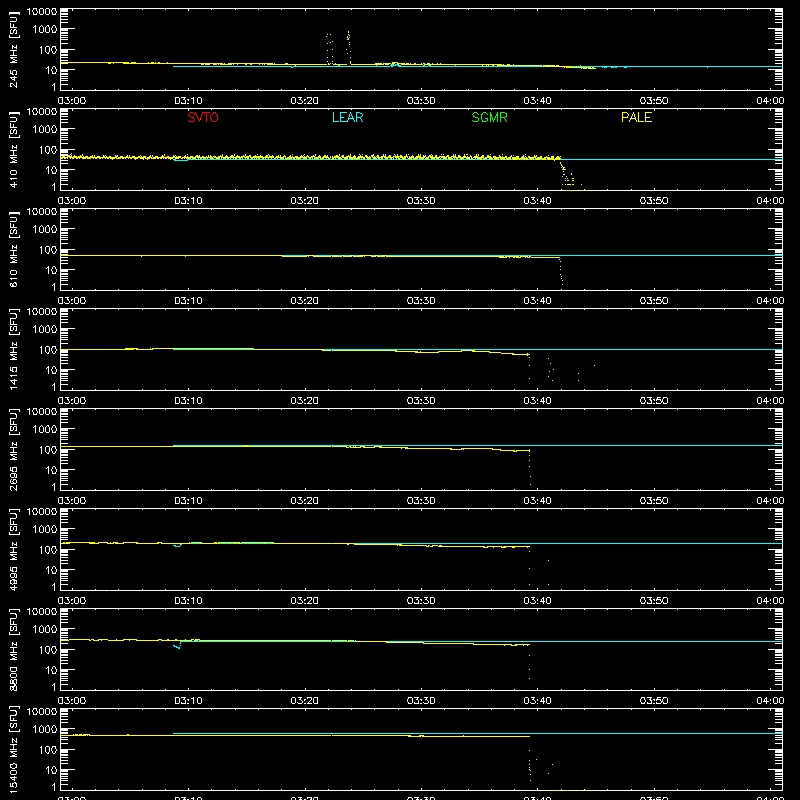Screen dimensions: 800x800
Task: Click the 1000 tick label of the 15400 MHz panel
Action: 45,730
